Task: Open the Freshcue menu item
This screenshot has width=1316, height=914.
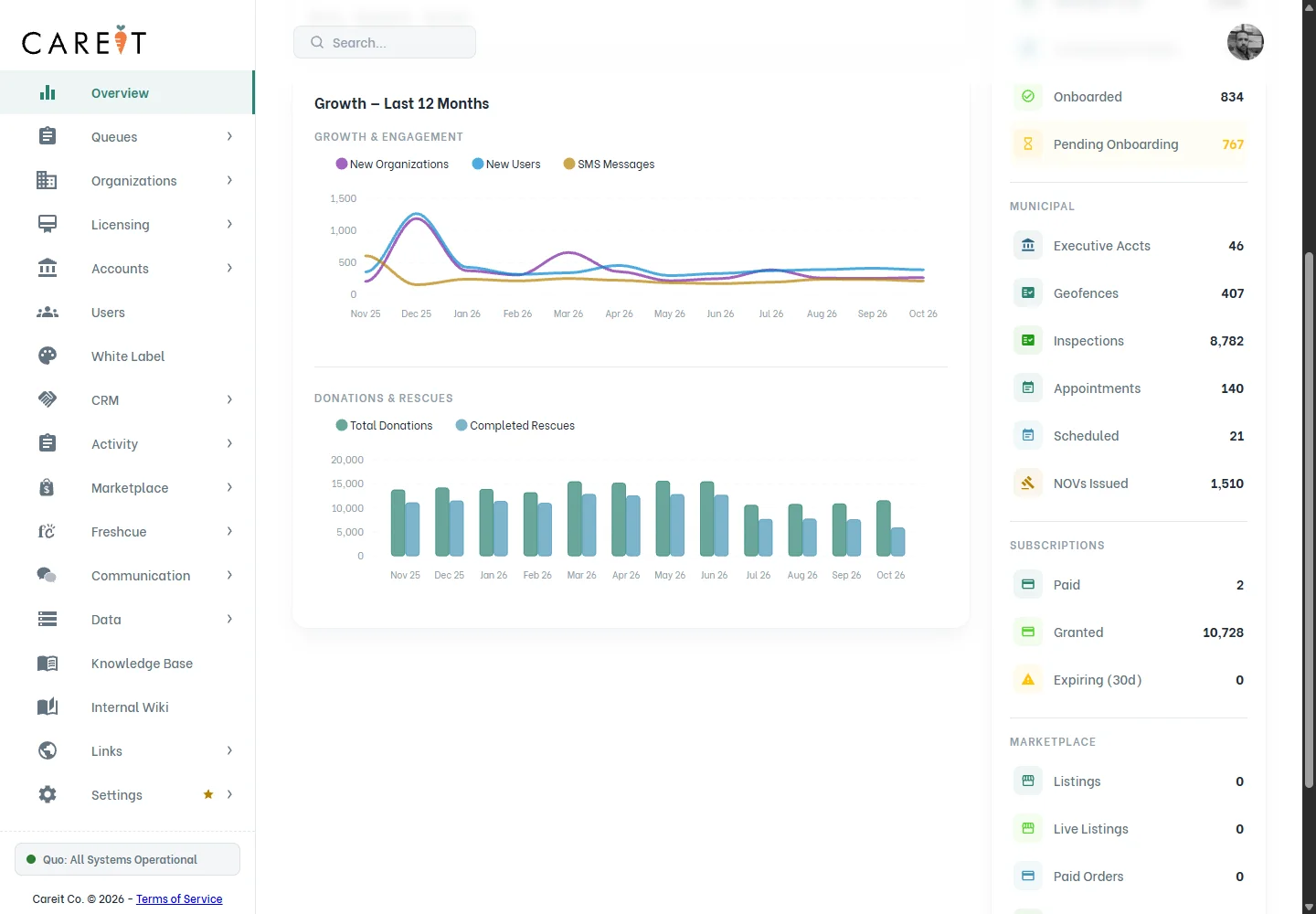Action: [127, 531]
